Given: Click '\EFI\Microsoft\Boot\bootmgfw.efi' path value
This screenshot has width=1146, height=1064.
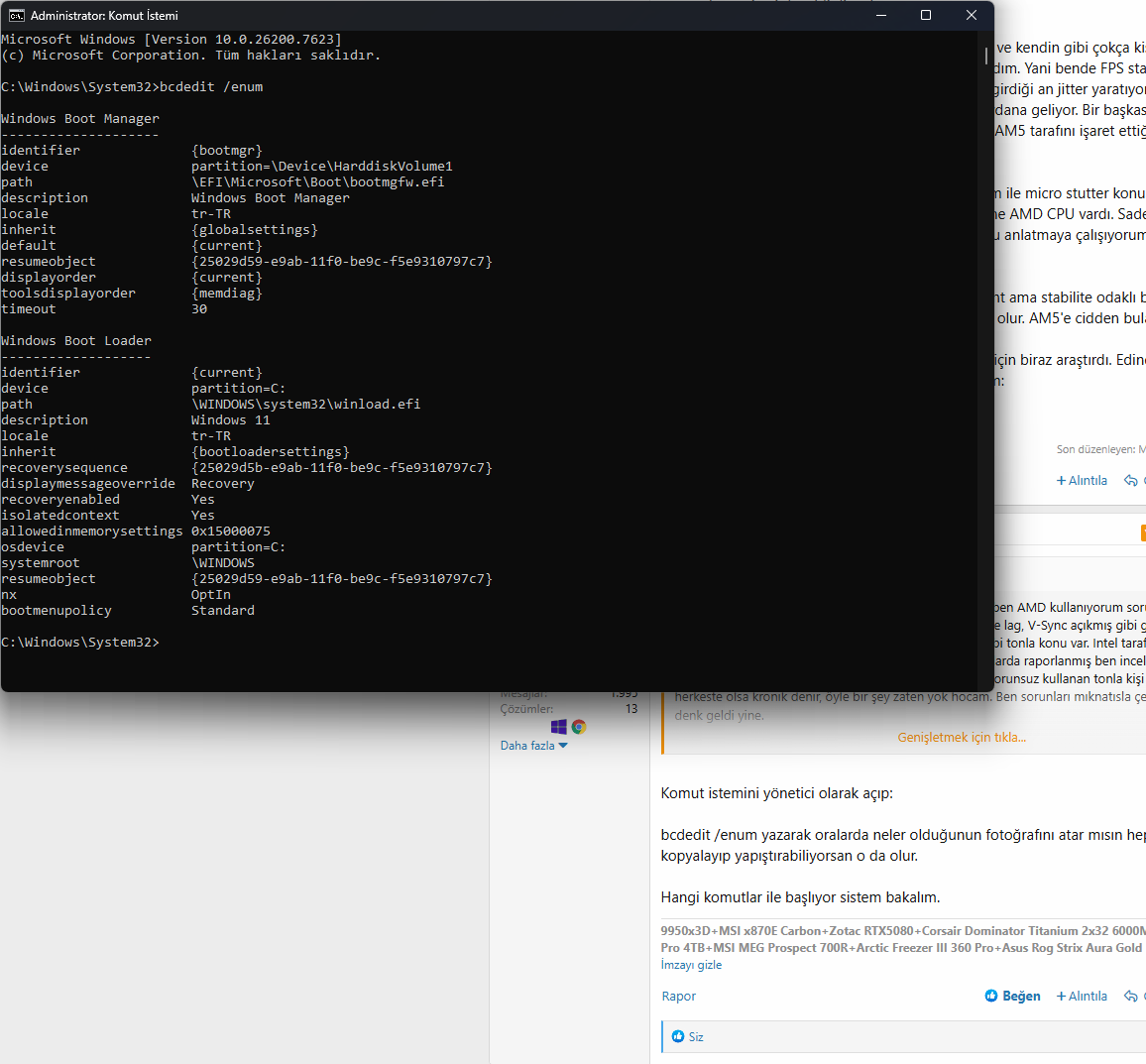Looking at the screenshot, I should coord(318,182).
